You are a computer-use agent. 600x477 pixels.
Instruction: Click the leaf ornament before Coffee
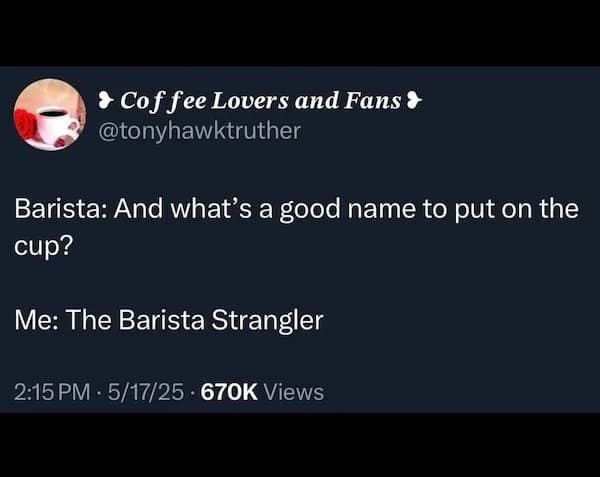pos(106,101)
